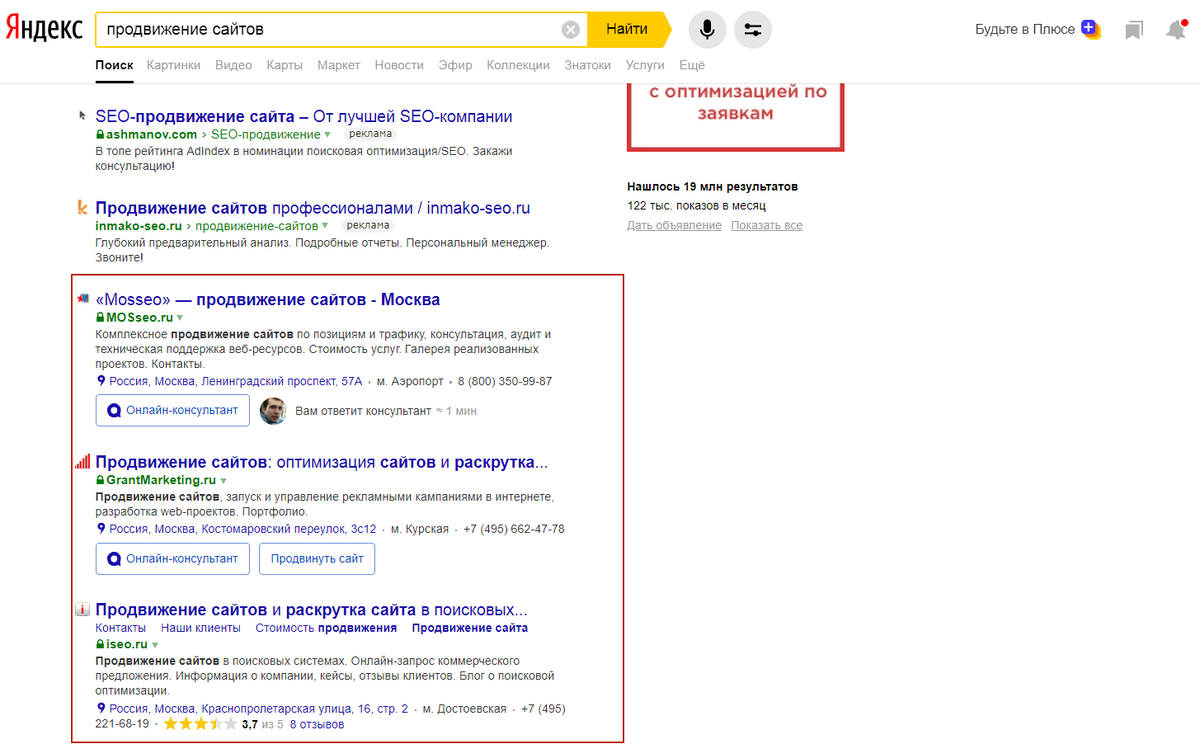Image resolution: width=1200 pixels, height=744 pixels.
Task: Switch to Маркет tab
Action: tap(339, 65)
